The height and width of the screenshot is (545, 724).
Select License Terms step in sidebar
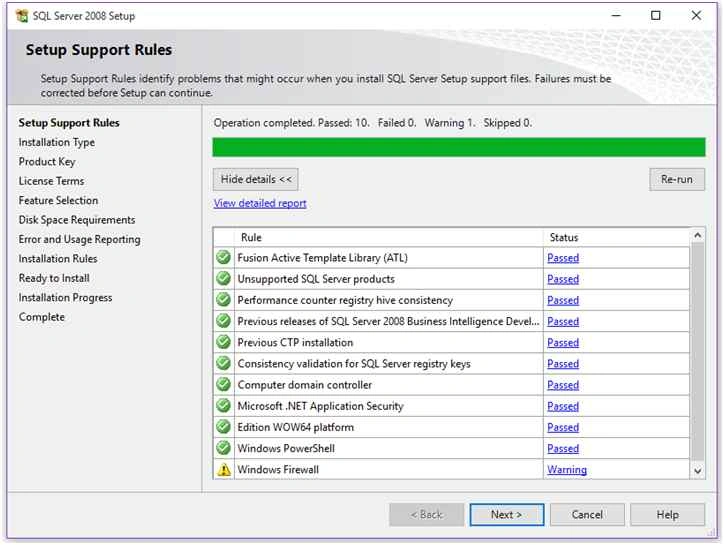pos(51,181)
